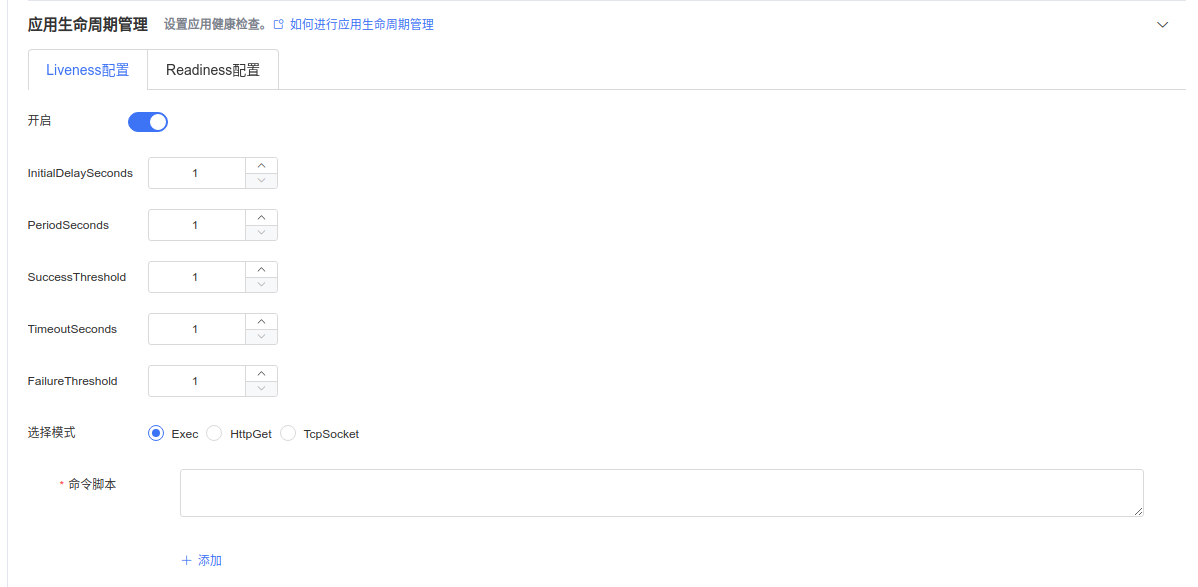Click the FailureThreshold value field
The width and height of the screenshot is (1198, 587).
pyautogui.click(x=196, y=381)
